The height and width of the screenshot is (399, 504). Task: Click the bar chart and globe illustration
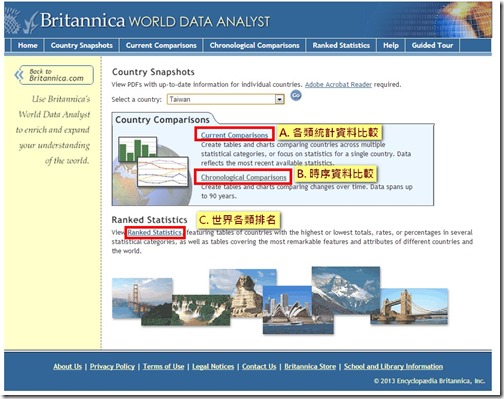pyautogui.click(x=152, y=171)
